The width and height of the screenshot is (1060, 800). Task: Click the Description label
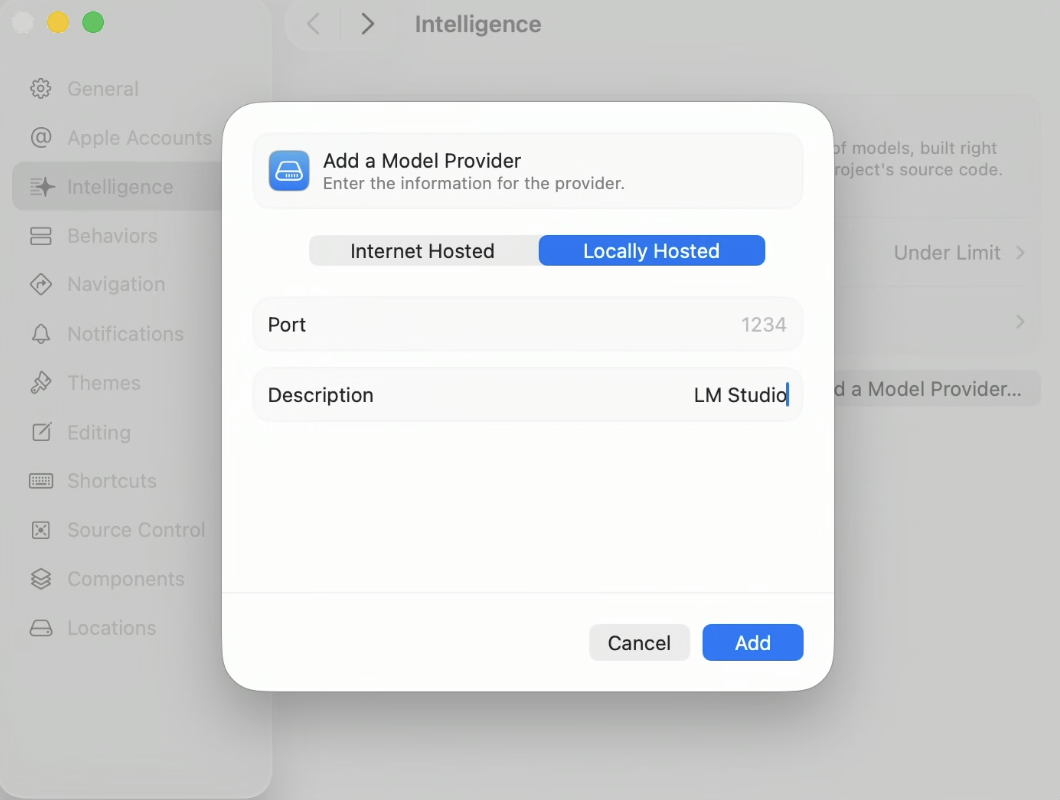tap(320, 395)
